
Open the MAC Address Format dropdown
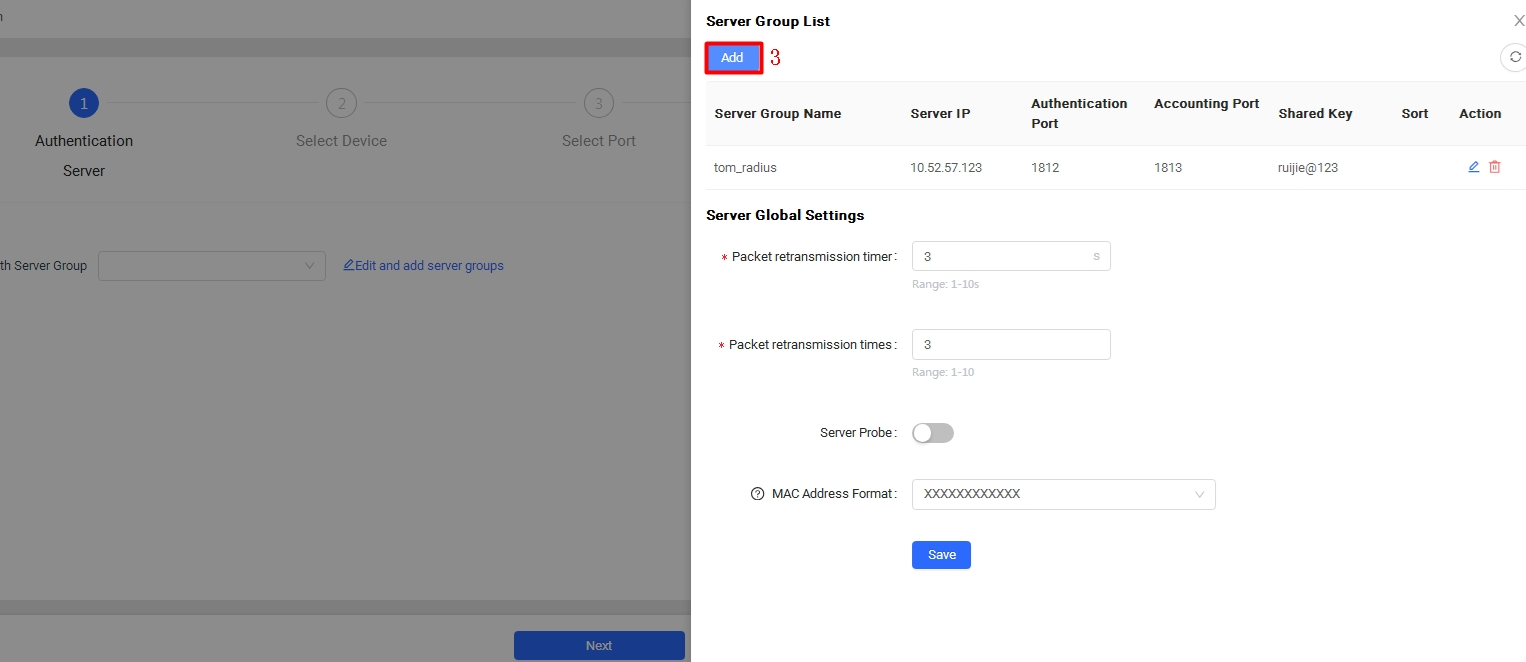(x=1063, y=494)
